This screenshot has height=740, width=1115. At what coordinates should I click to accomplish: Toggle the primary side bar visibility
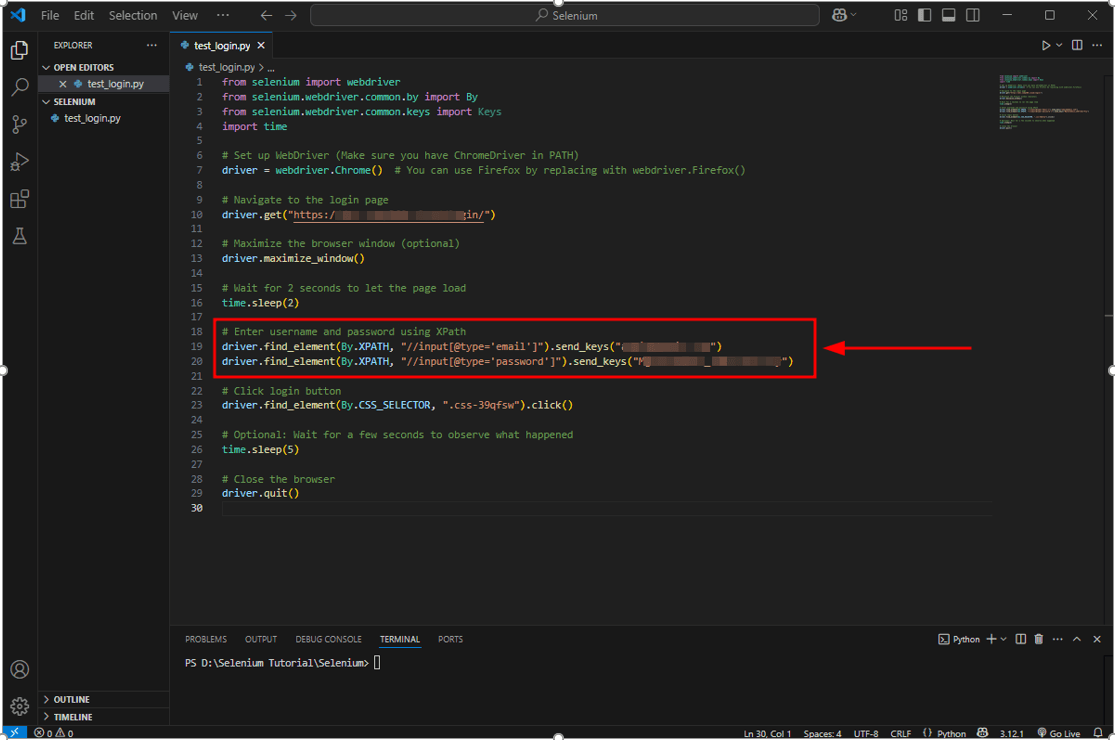click(x=924, y=15)
